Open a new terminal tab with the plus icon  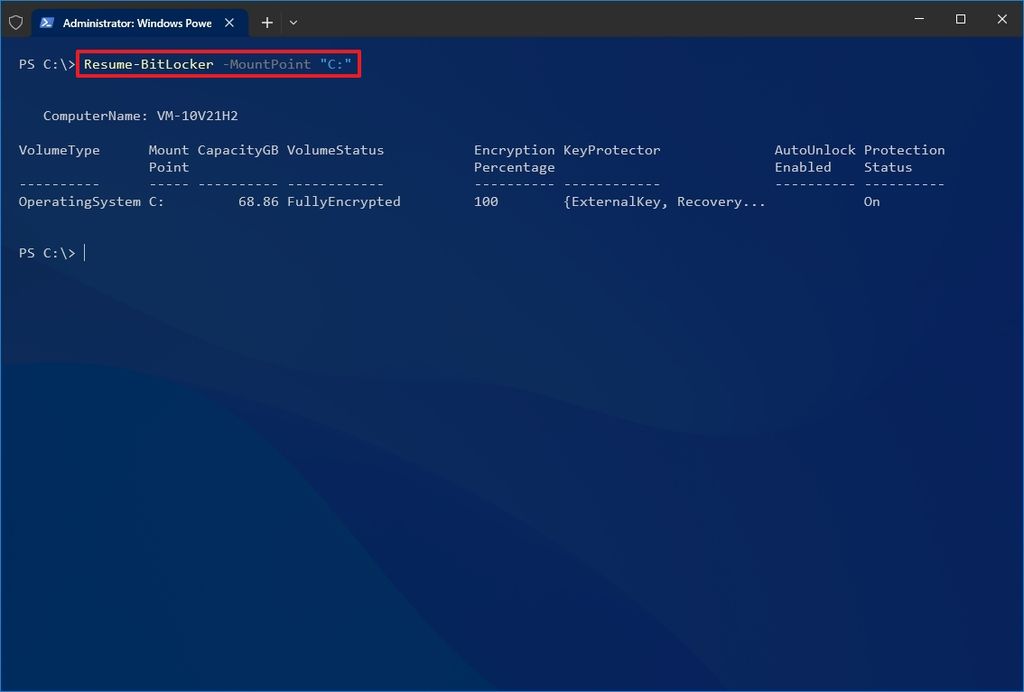tap(266, 22)
